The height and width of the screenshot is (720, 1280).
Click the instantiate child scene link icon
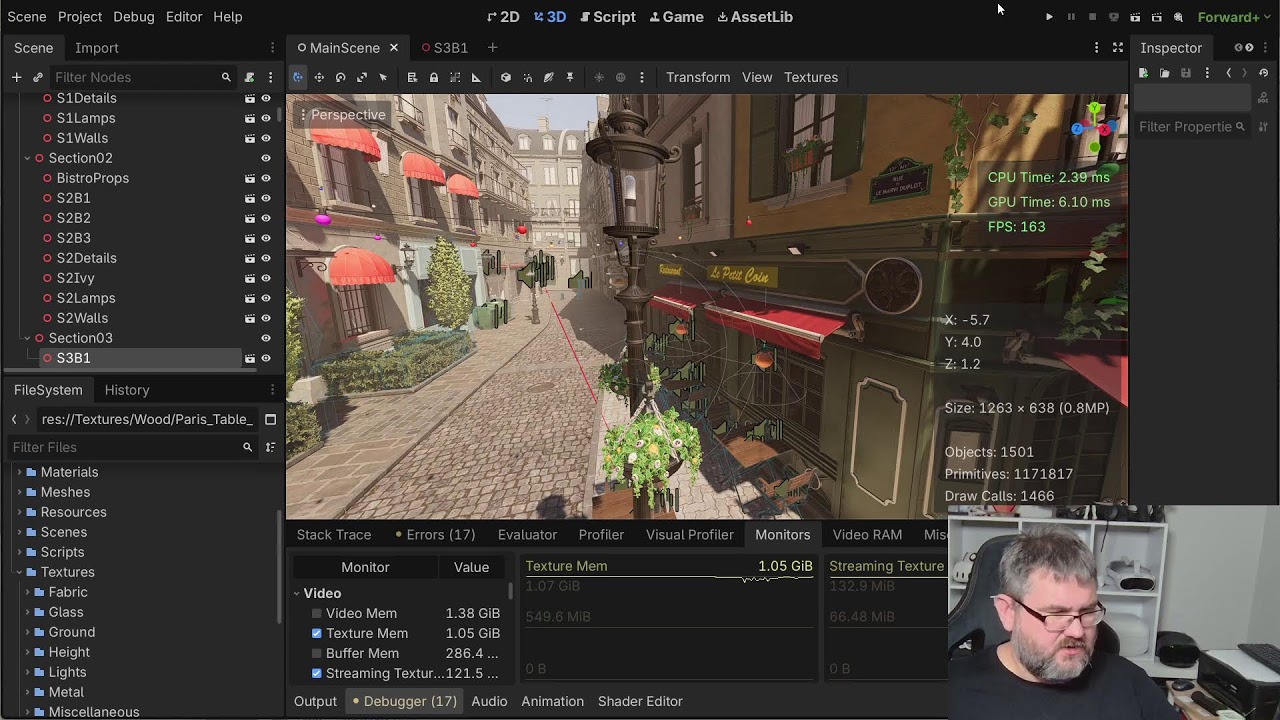point(38,77)
